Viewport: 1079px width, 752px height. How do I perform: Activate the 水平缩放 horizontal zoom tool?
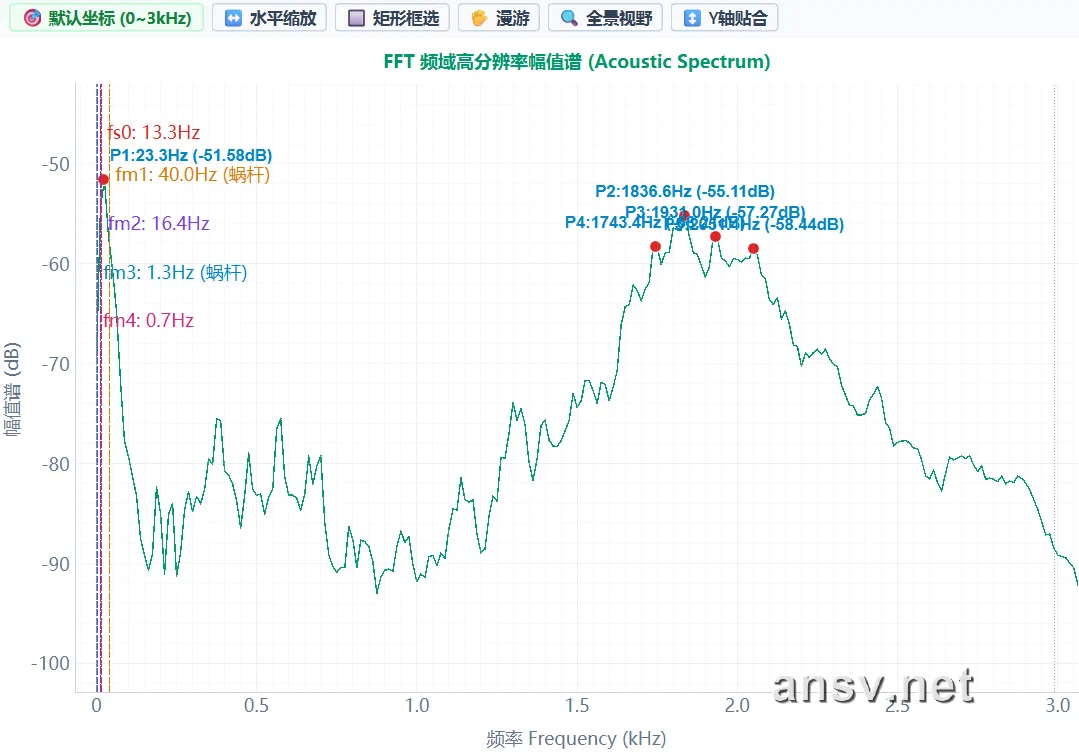click(x=270, y=18)
